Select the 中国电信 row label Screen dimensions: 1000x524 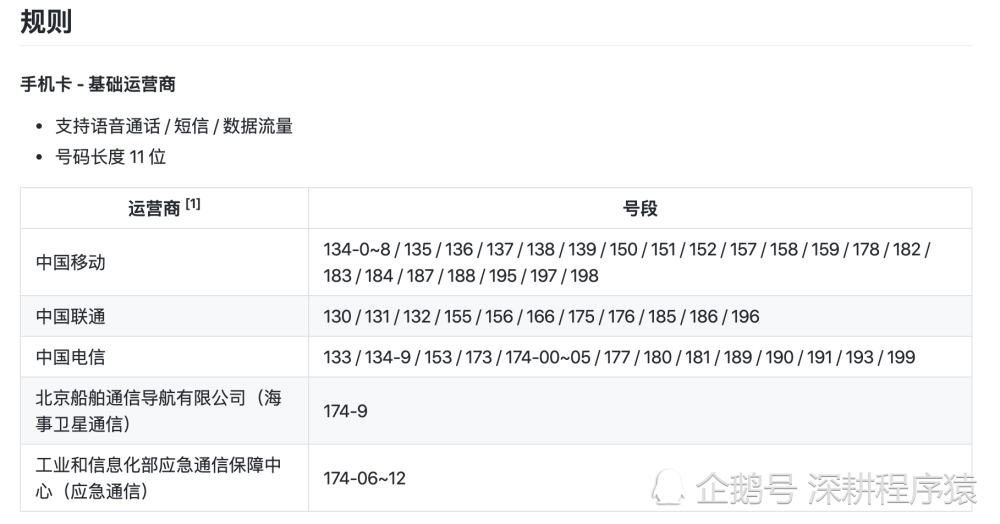point(70,357)
